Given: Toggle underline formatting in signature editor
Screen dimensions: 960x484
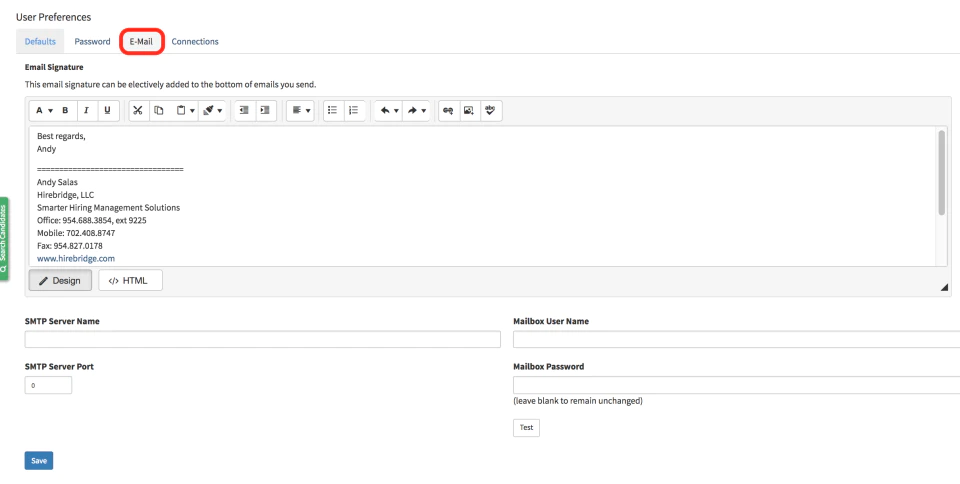Looking at the screenshot, I should [108, 111].
